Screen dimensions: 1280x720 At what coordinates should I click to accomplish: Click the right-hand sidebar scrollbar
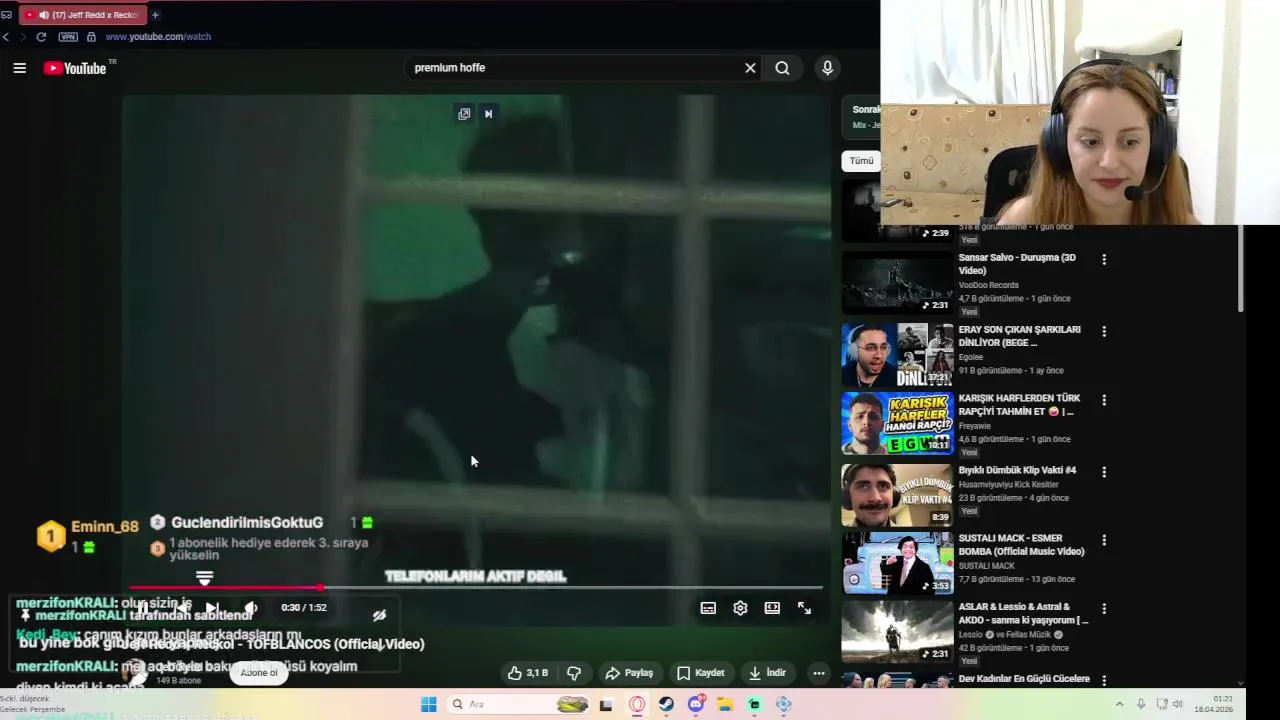pyautogui.click(x=1241, y=268)
